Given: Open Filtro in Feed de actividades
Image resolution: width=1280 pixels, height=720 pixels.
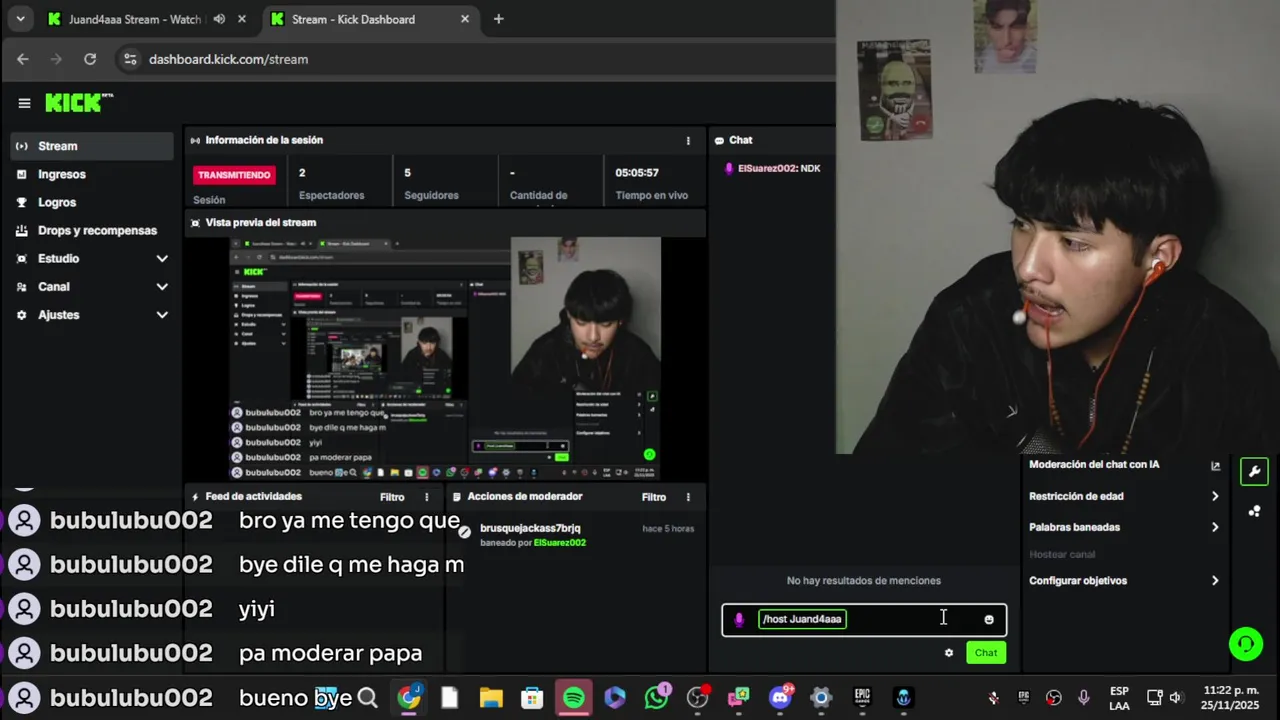Looking at the screenshot, I should 392,497.
